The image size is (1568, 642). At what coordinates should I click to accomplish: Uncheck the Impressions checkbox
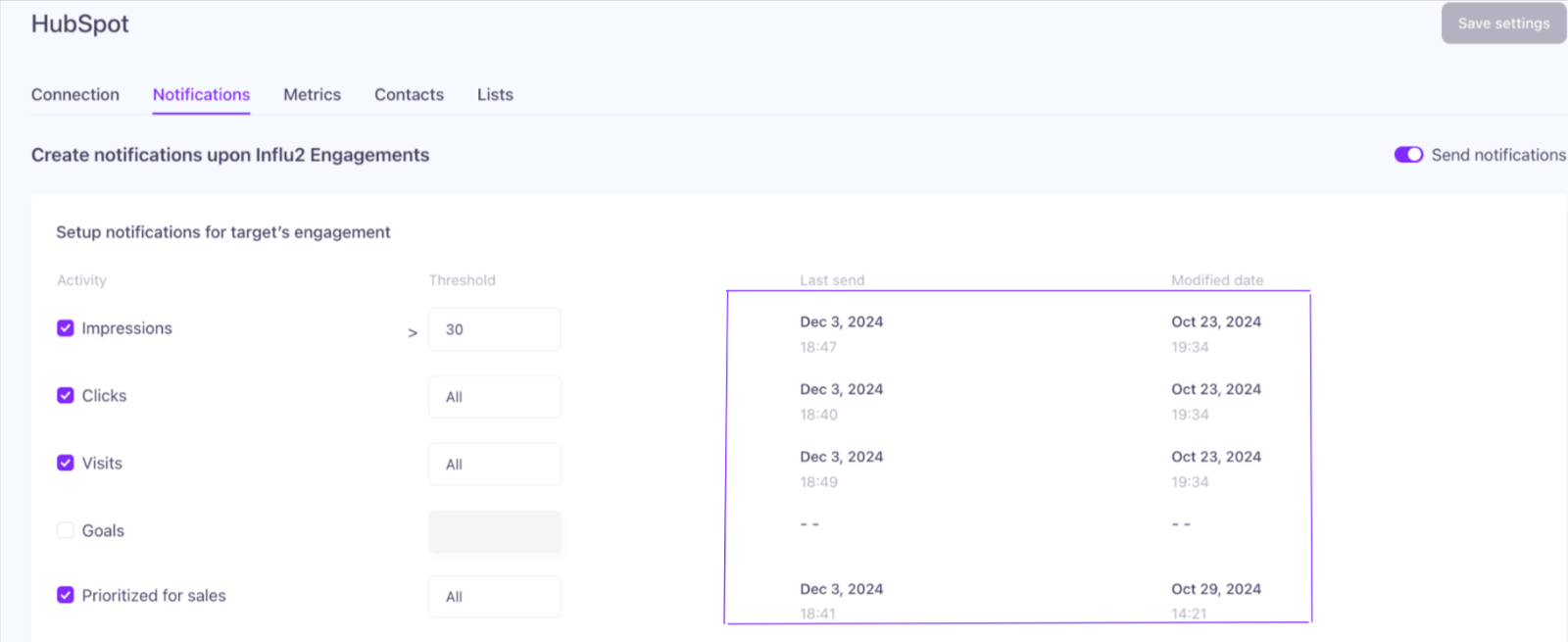click(x=66, y=328)
